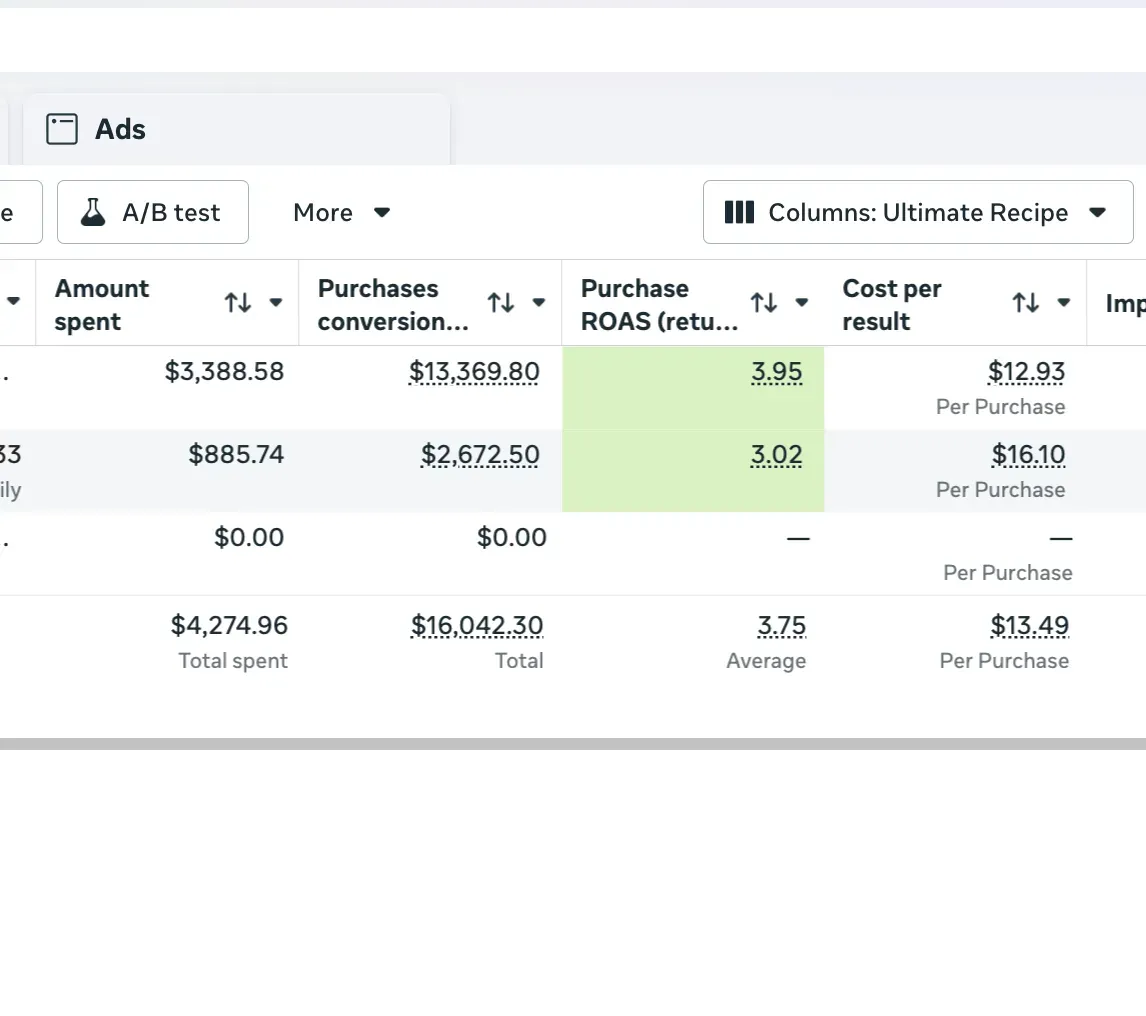Screen dimensions: 1146x1016
Task: Click the Average label under 3.75
Action: [x=766, y=661]
